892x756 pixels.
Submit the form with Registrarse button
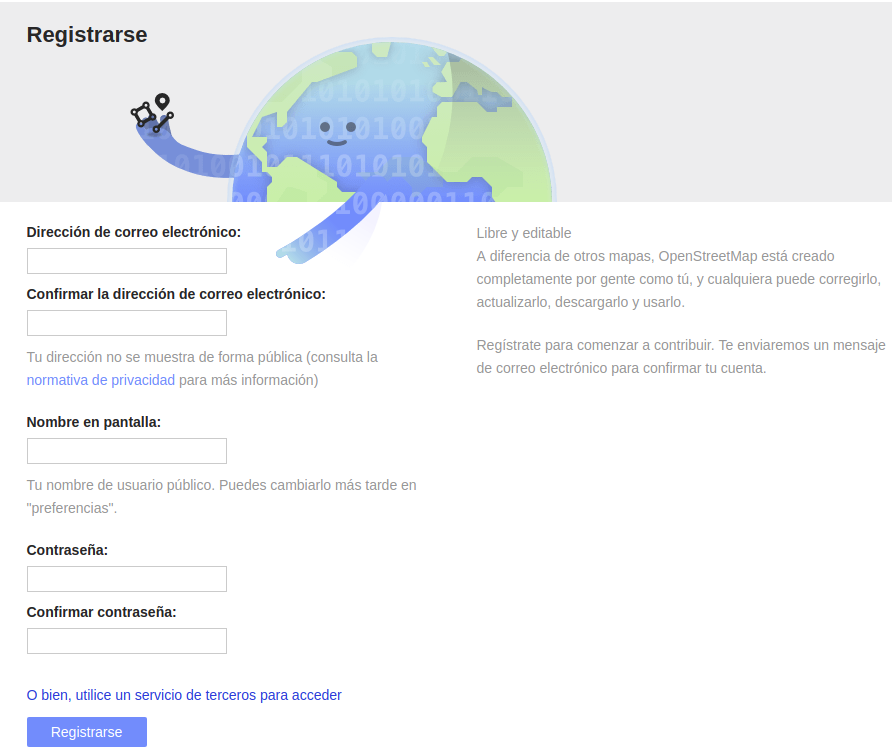(87, 732)
